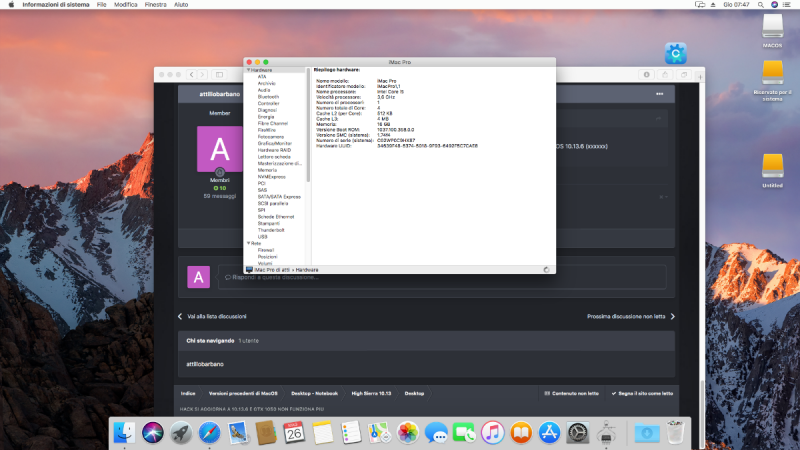Select Bluetooth in the hardware list
The height and width of the screenshot is (450, 800).
point(268,96)
